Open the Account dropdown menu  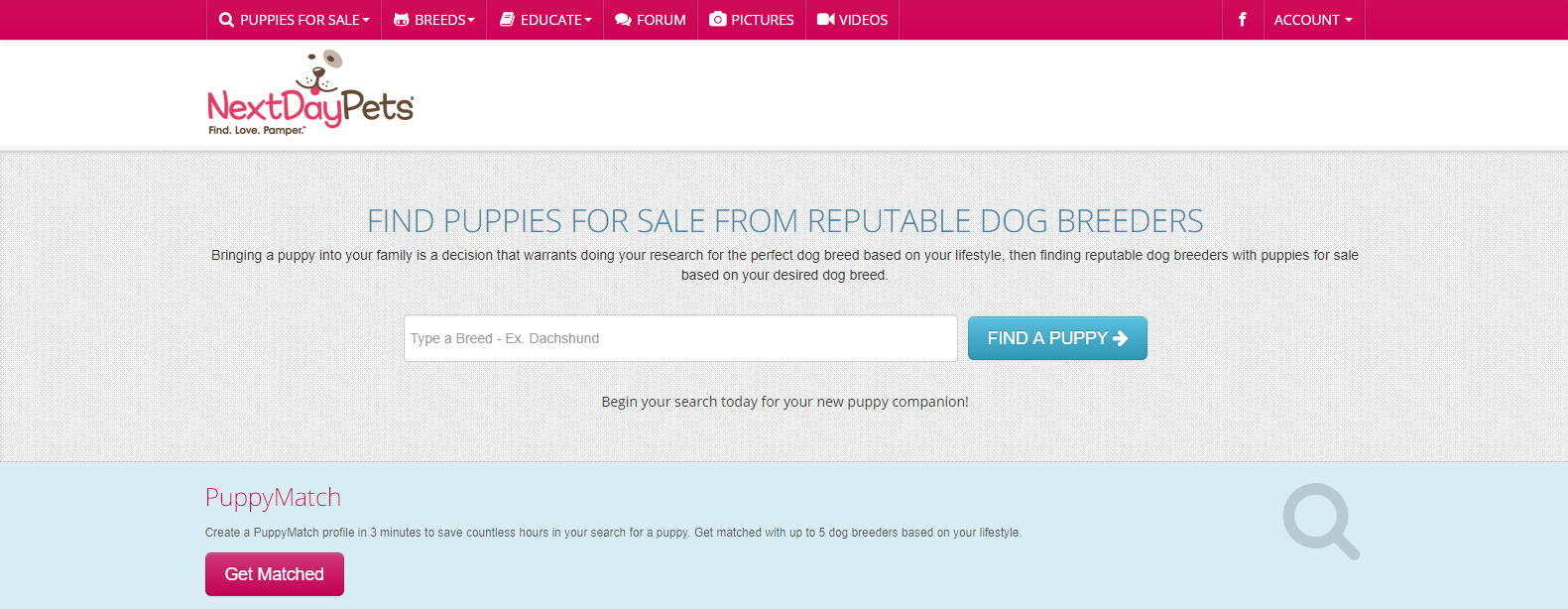[x=1313, y=20]
